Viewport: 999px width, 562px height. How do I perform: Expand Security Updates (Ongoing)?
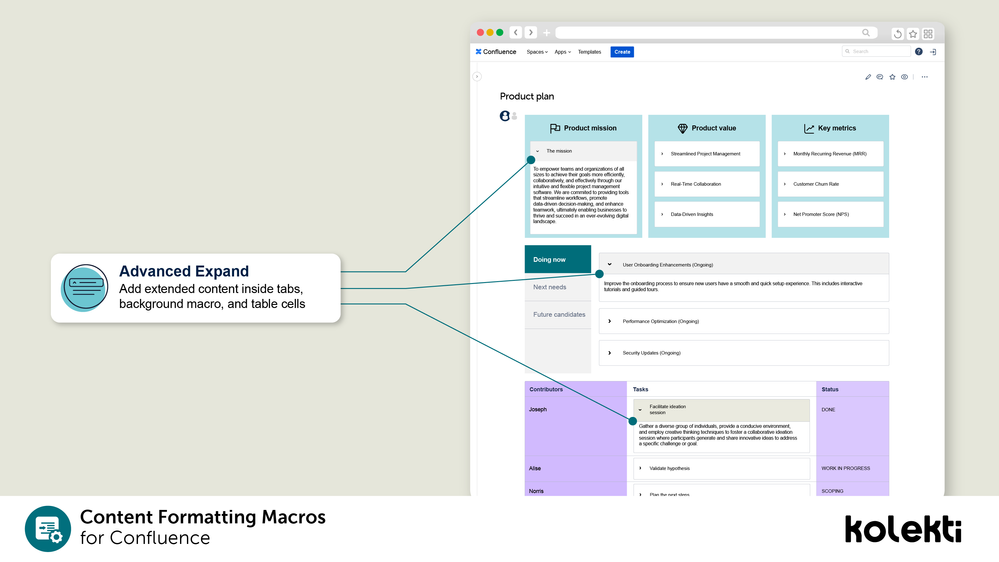[744, 352]
